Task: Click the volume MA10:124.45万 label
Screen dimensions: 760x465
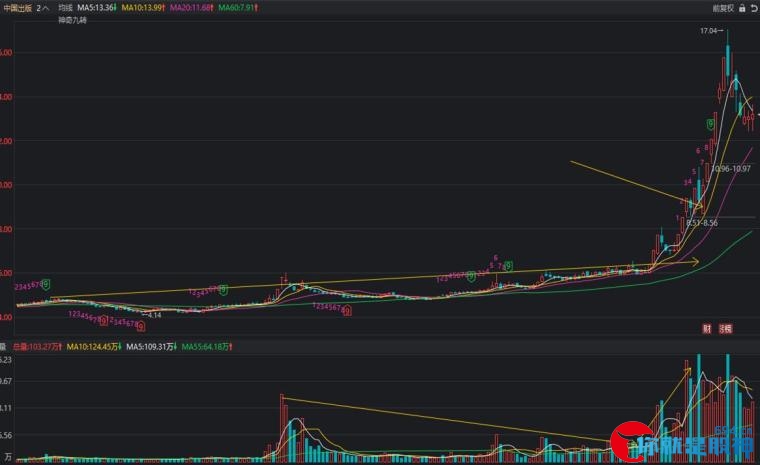Action: [94, 347]
